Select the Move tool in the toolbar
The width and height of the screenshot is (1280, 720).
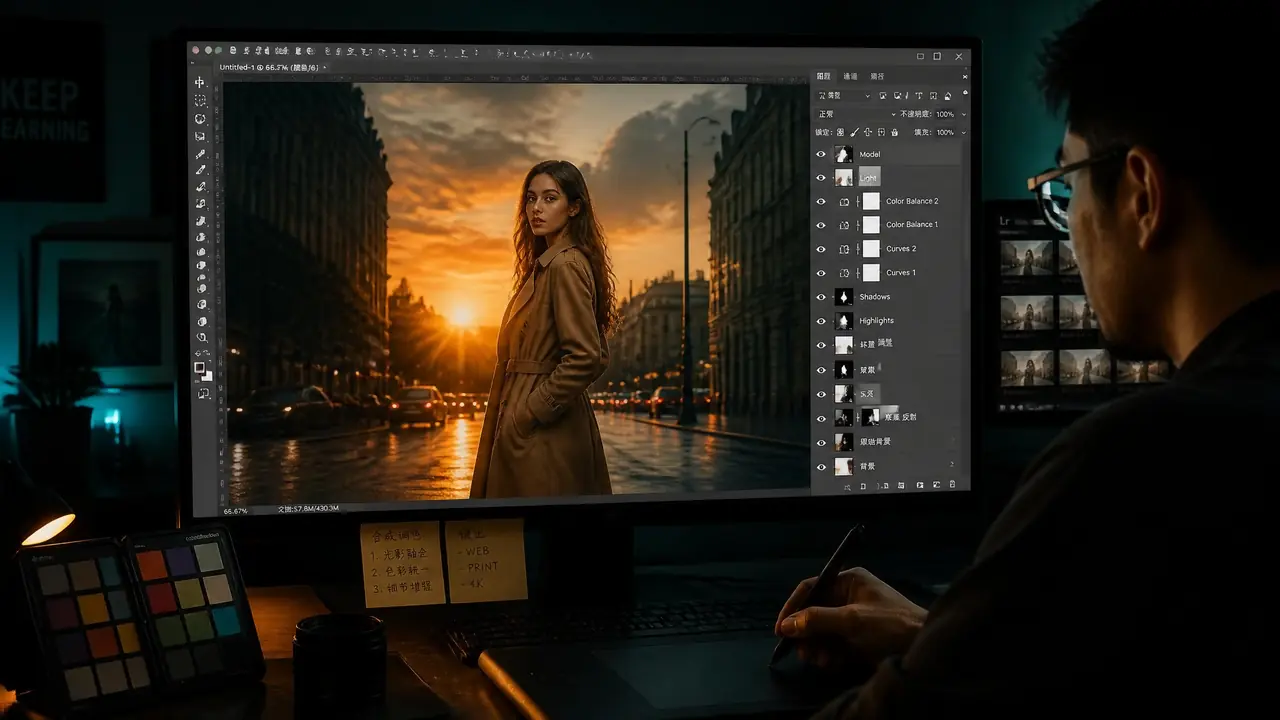tap(200, 82)
